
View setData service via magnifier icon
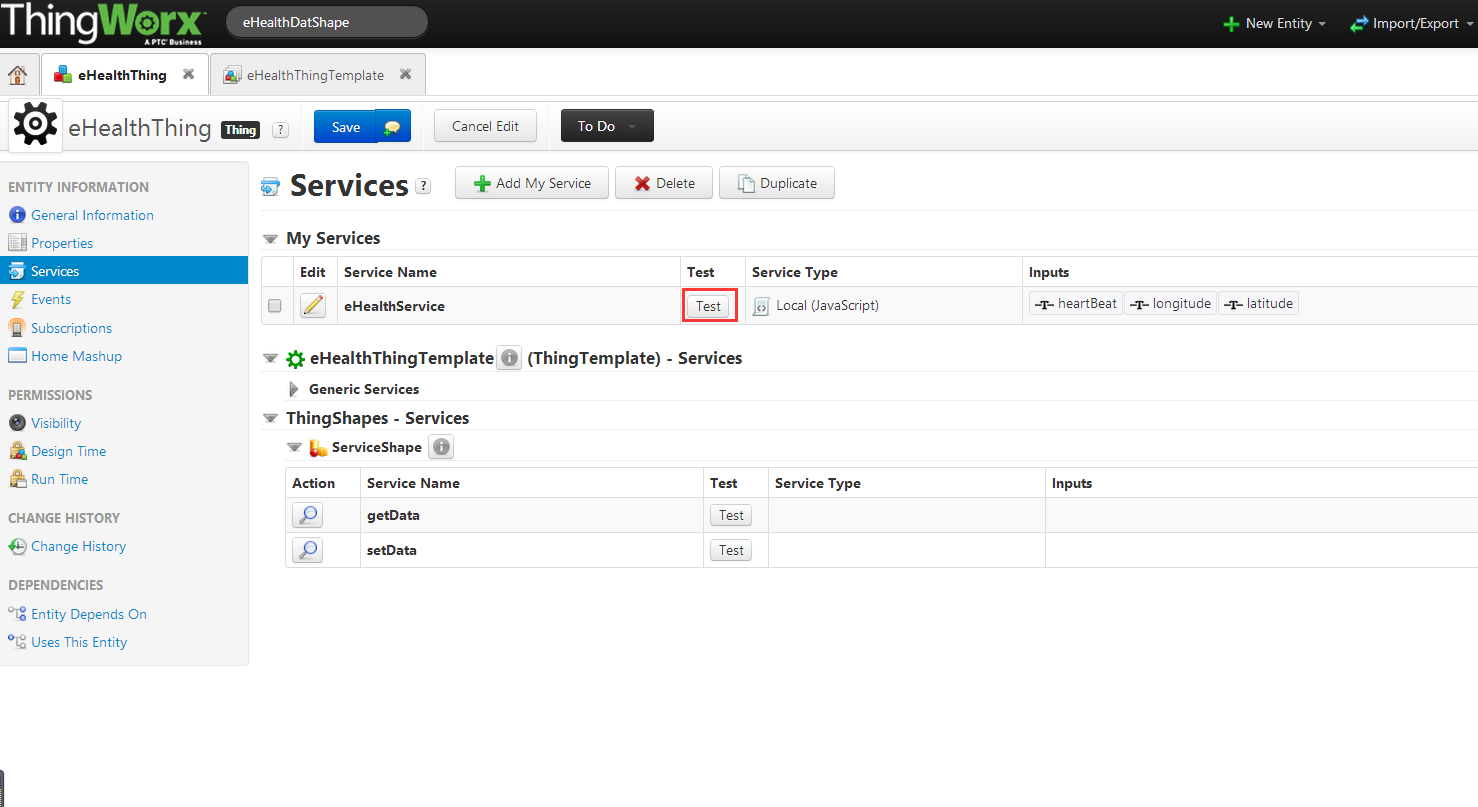pos(308,550)
